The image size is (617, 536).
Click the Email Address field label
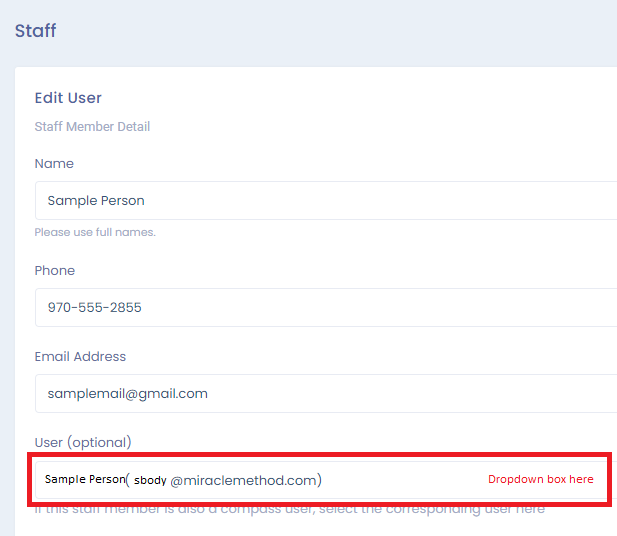pyautogui.click(x=80, y=356)
